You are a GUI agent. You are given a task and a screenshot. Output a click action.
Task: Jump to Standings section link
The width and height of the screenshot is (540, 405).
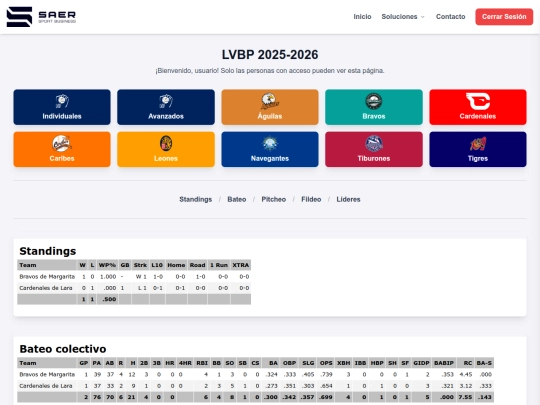195,199
